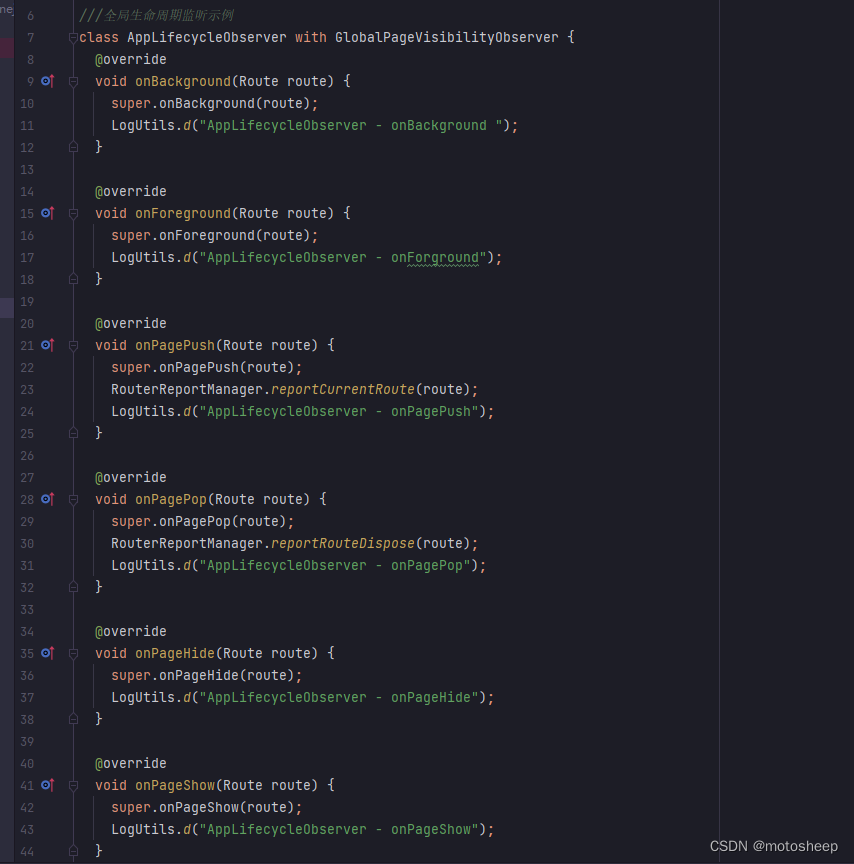Click line number 19 in gutter
Image resolution: width=854 pixels, height=864 pixels.
[27, 301]
